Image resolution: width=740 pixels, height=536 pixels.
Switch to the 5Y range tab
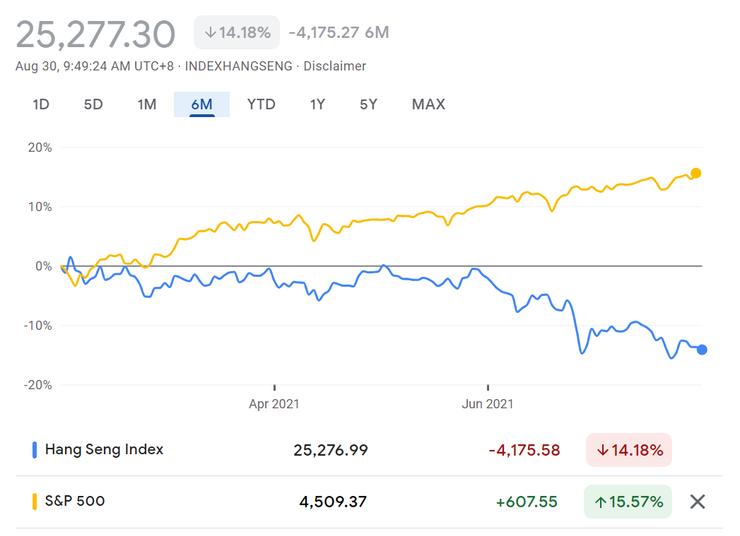[369, 104]
